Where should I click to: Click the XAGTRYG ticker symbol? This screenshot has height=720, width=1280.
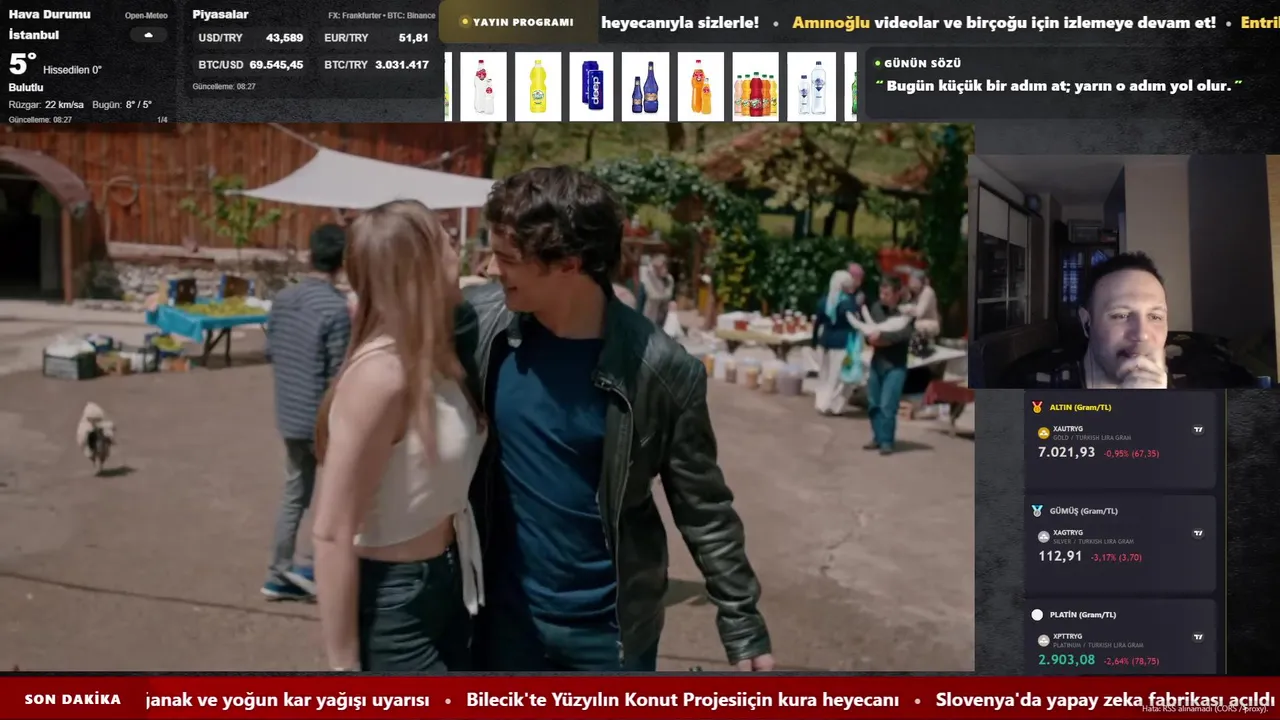(1068, 533)
